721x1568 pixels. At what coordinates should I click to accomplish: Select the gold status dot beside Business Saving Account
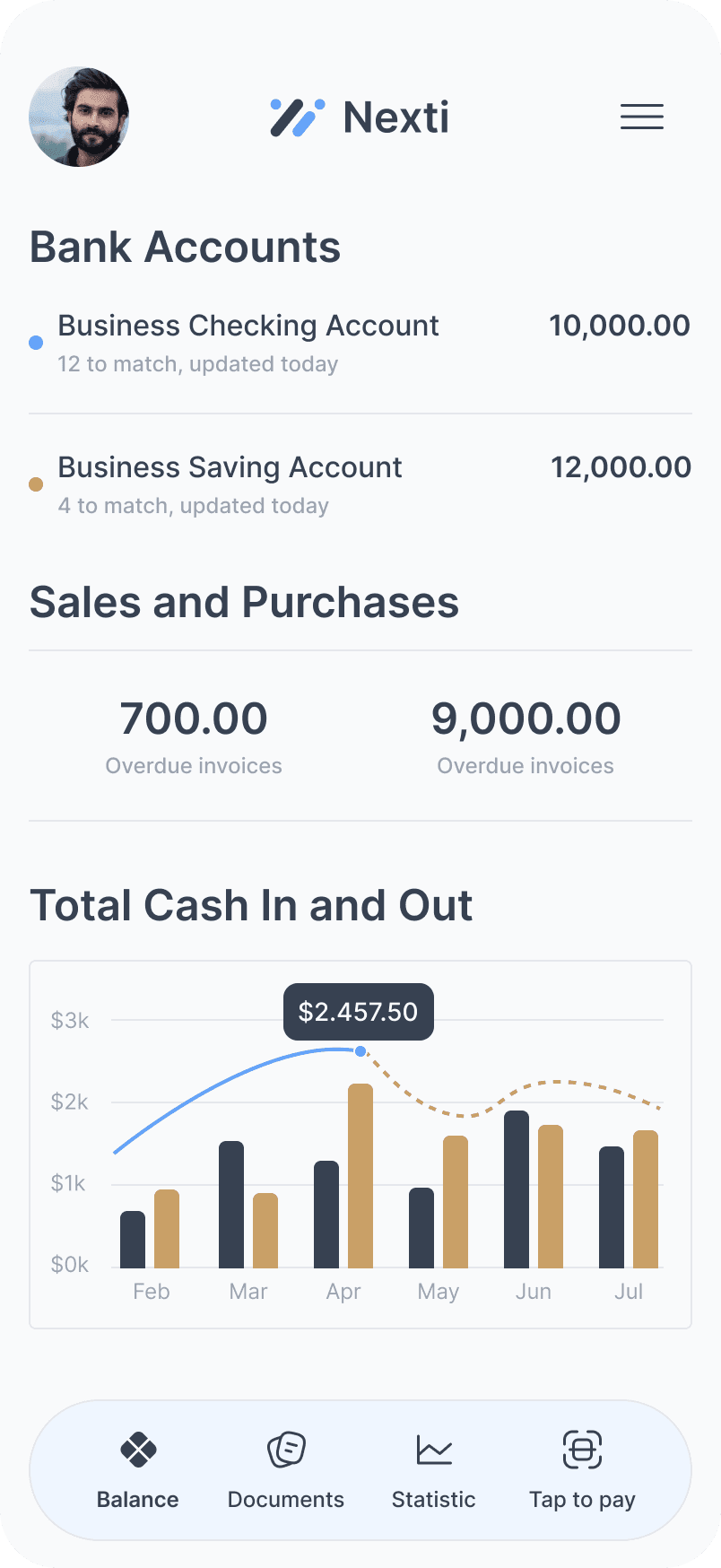(x=35, y=483)
